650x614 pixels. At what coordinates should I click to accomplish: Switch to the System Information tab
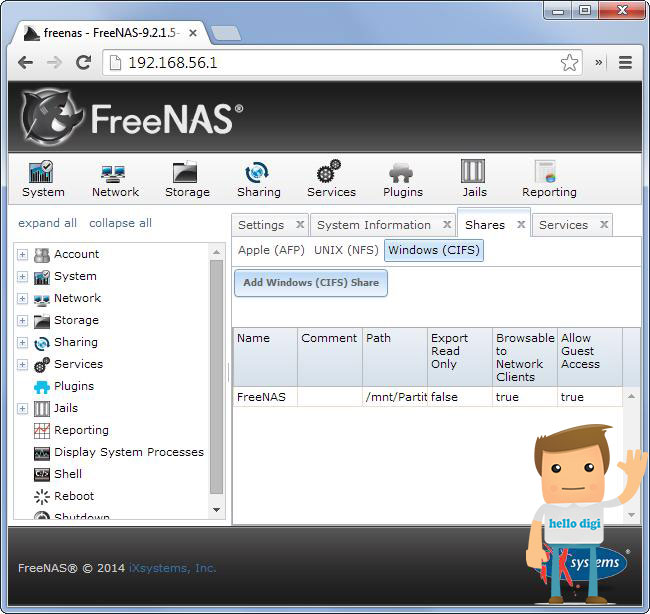tap(374, 225)
